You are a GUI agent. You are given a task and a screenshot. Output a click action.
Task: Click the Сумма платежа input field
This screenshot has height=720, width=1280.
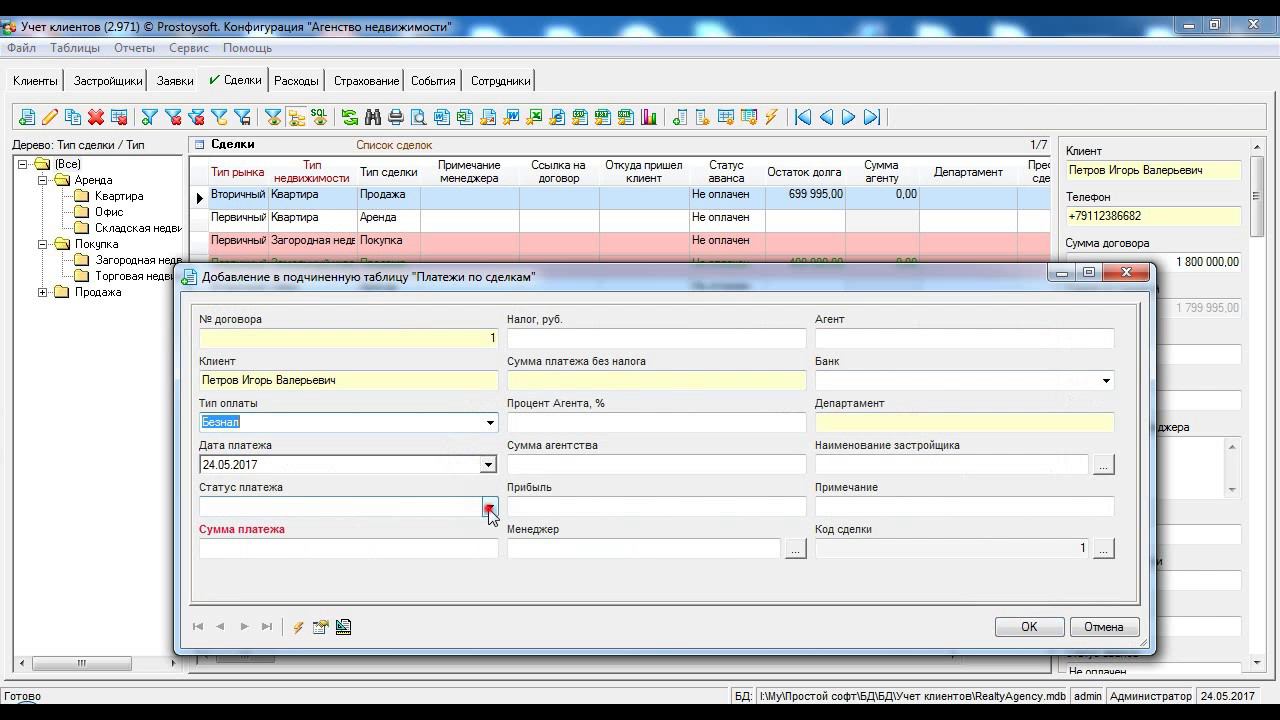348,549
